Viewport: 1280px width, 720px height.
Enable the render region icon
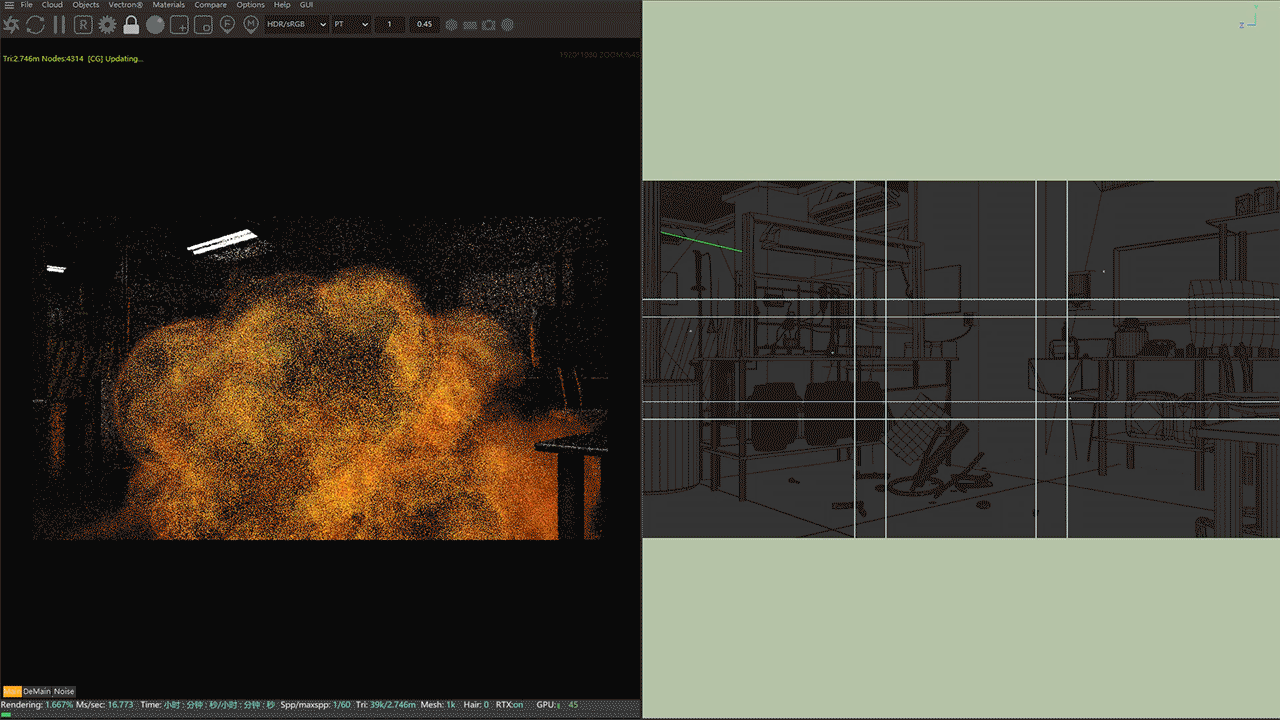[x=179, y=25]
